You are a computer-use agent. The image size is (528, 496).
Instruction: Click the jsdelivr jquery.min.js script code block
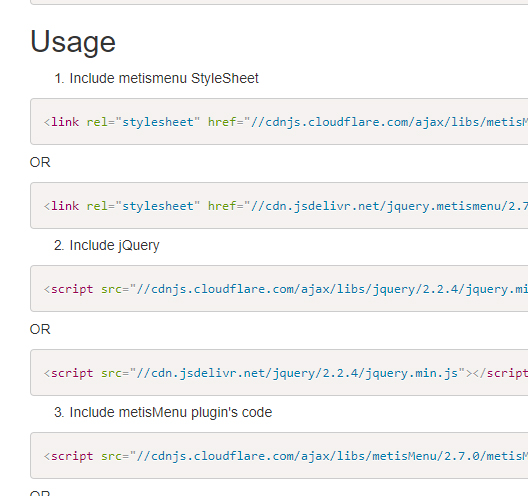coord(279,372)
